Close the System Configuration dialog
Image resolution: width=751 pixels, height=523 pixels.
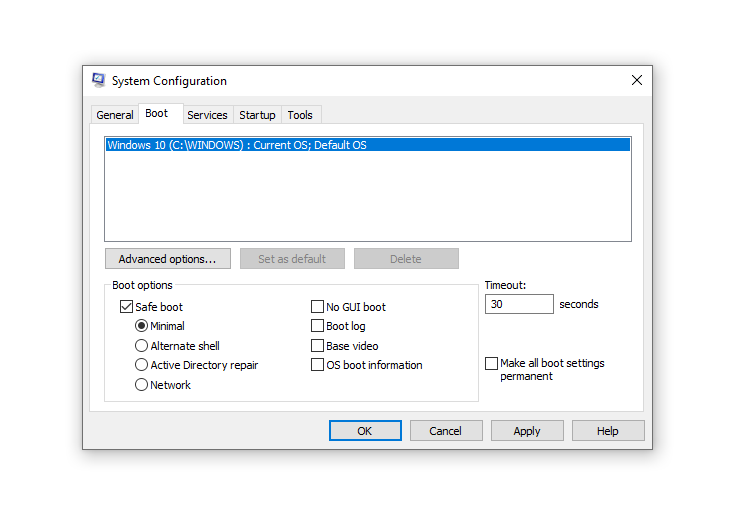tap(637, 80)
